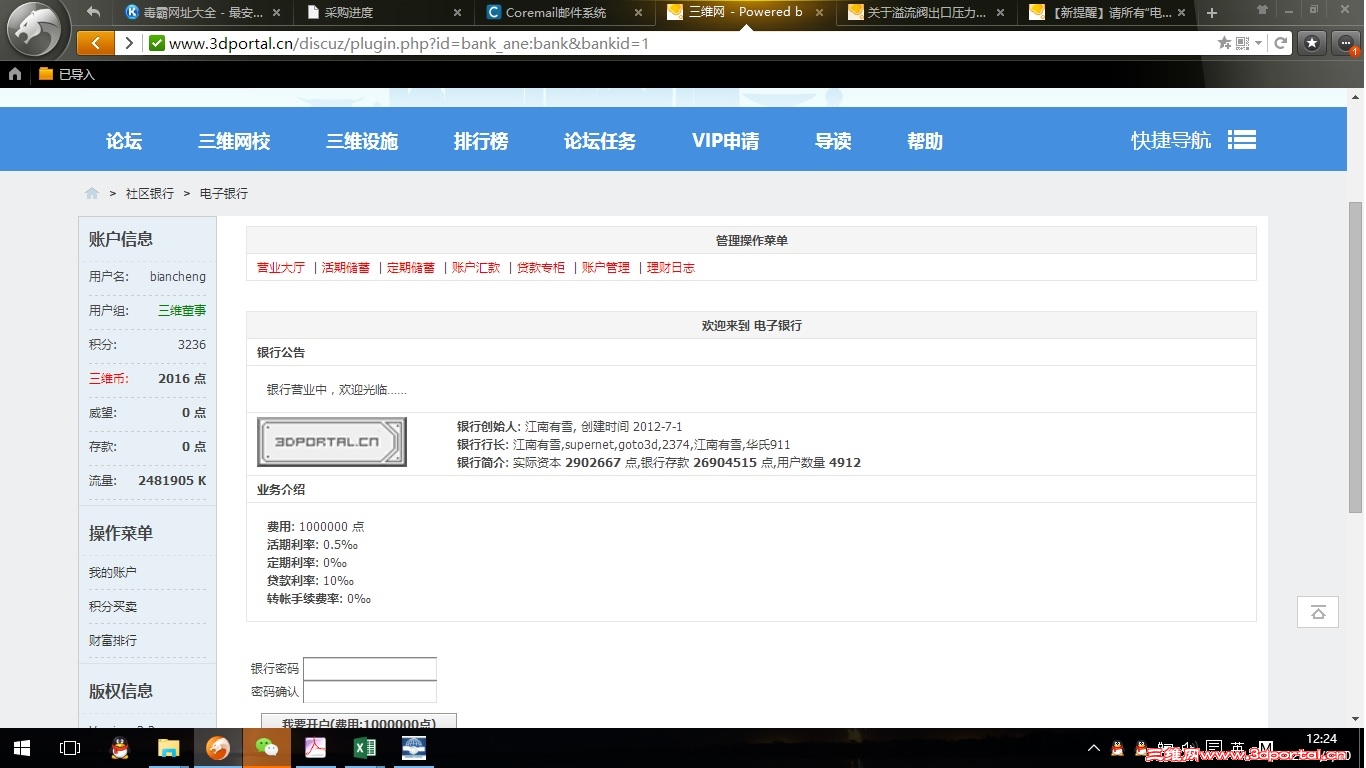Open 三维设施 in the navigation bar
The width and height of the screenshot is (1366, 768).
362,141
